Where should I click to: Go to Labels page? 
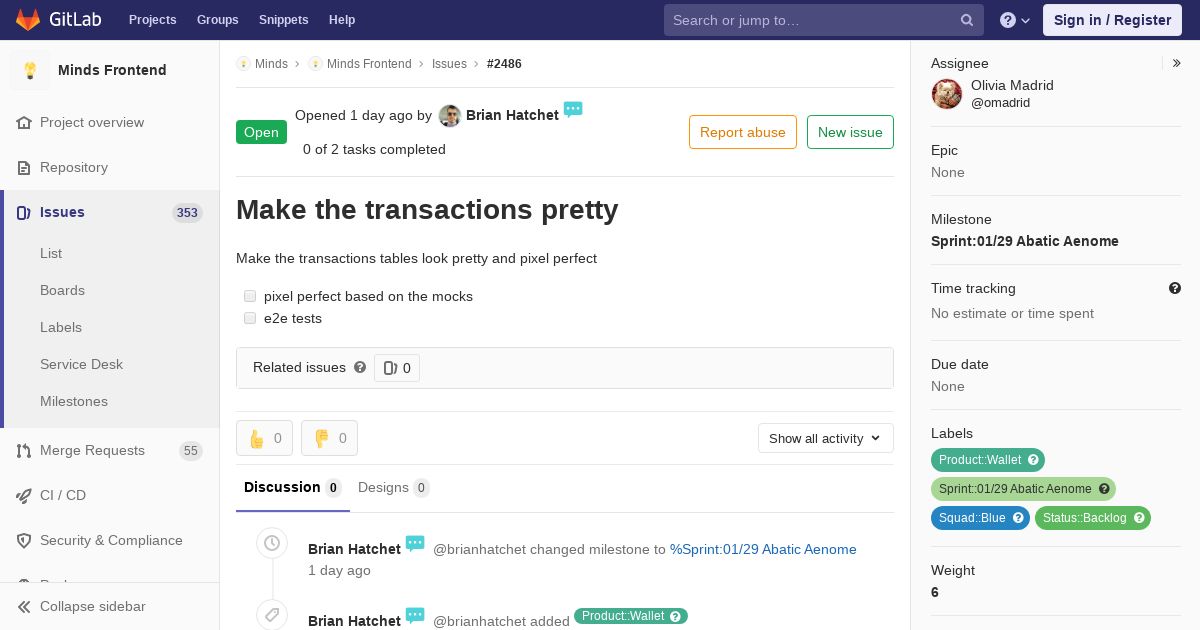pos(61,327)
